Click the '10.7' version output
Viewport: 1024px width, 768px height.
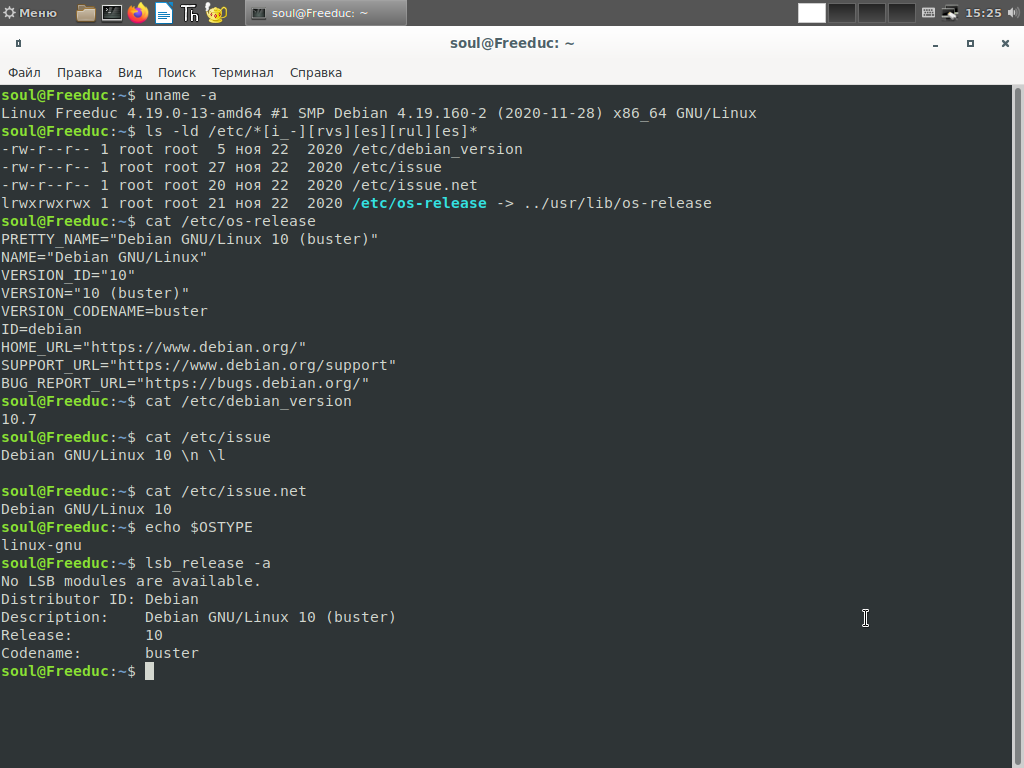(19, 419)
